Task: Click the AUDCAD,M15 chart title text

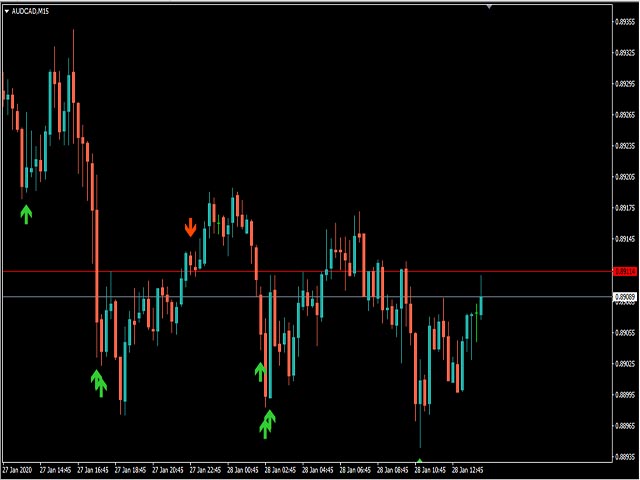Action: (30, 11)
